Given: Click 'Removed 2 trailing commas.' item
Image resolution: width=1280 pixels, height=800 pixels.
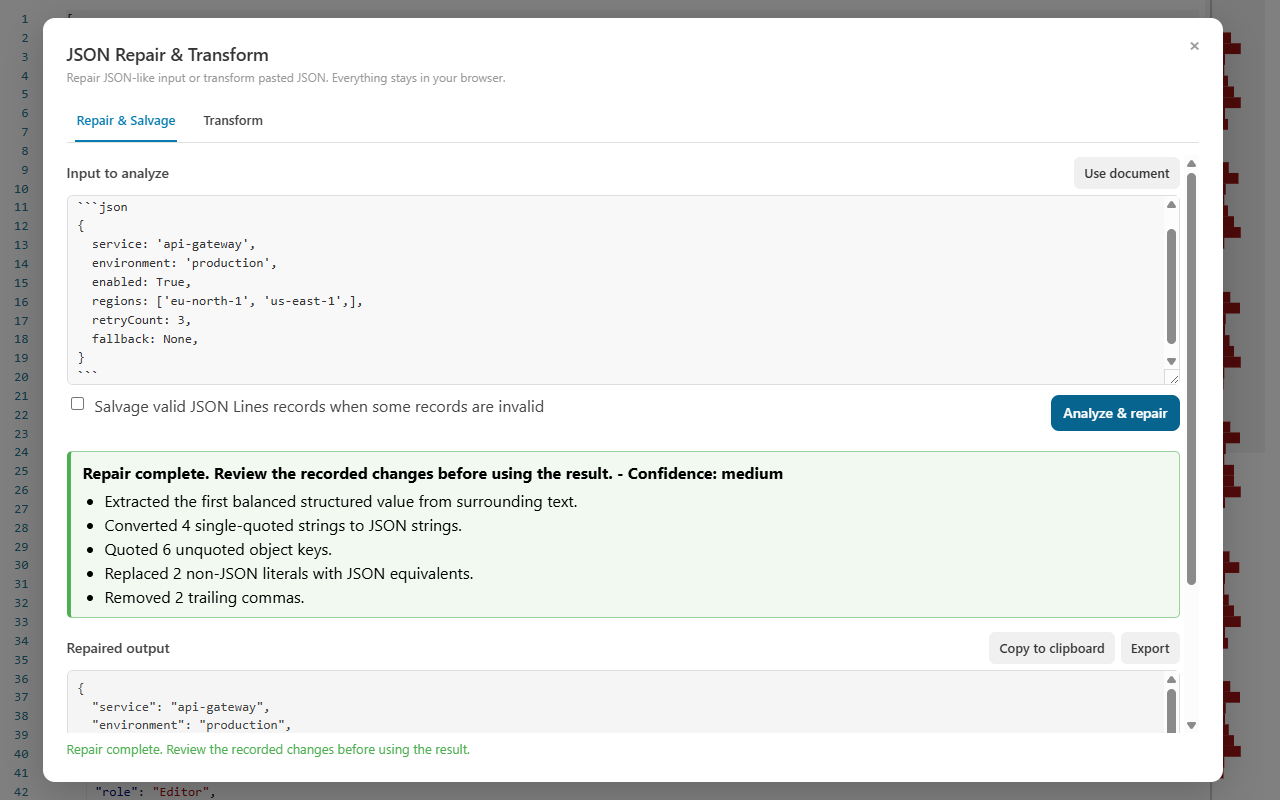Looking at the screenshot, I should [x=204, y=598].
